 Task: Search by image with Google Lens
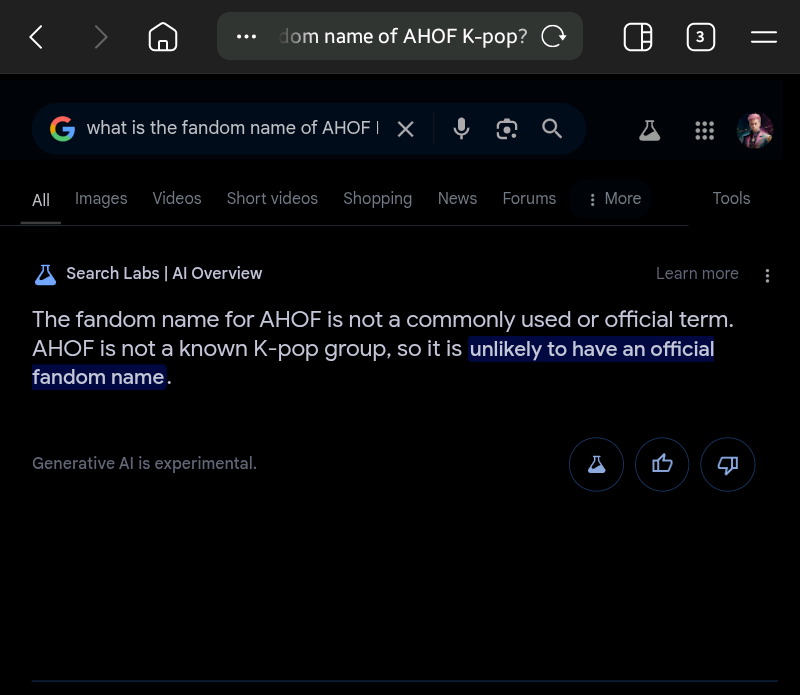[507, 129]
